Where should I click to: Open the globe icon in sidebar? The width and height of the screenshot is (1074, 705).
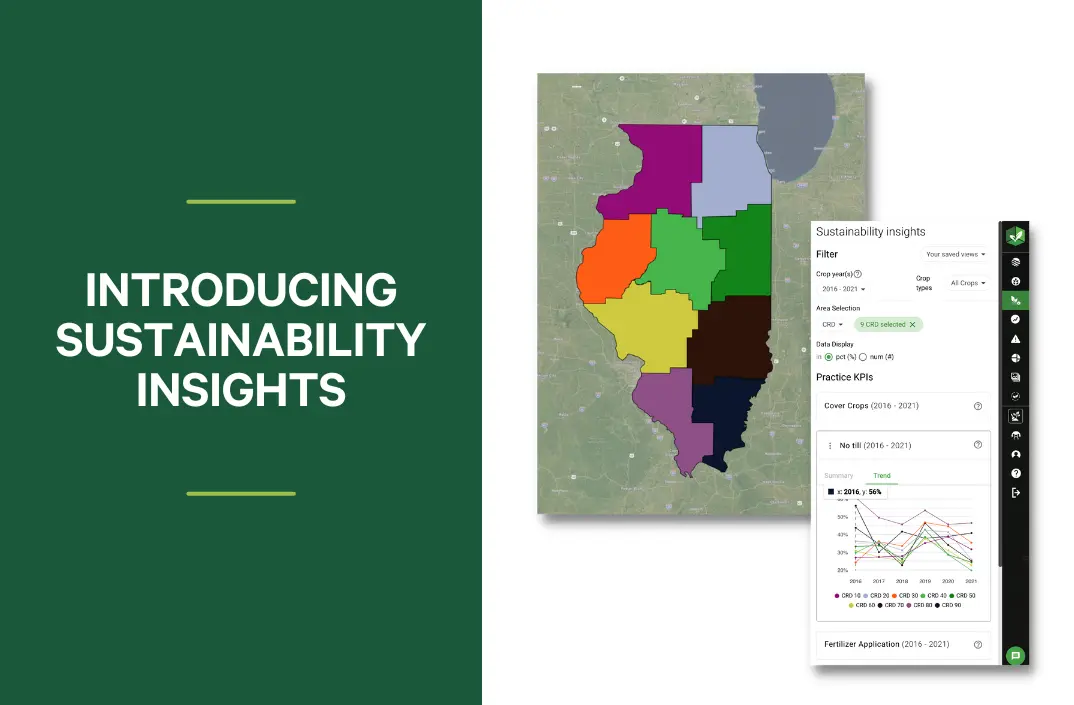1015,282
